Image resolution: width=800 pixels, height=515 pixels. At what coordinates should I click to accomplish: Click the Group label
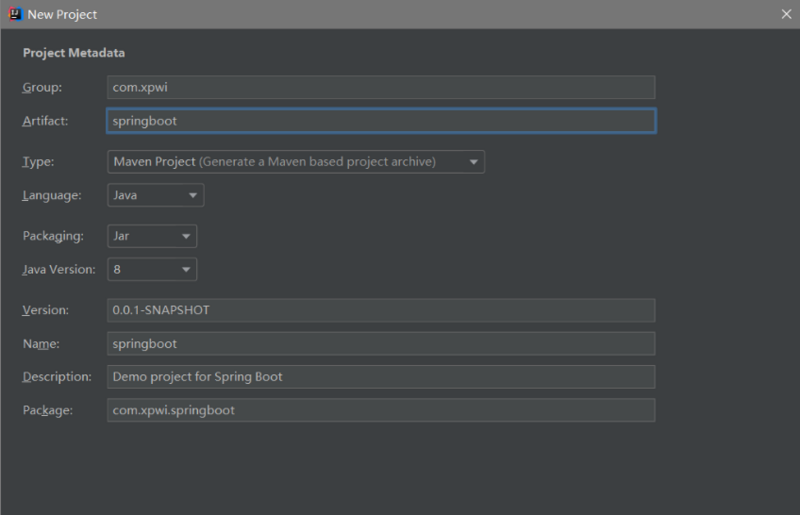coord(42,88)
